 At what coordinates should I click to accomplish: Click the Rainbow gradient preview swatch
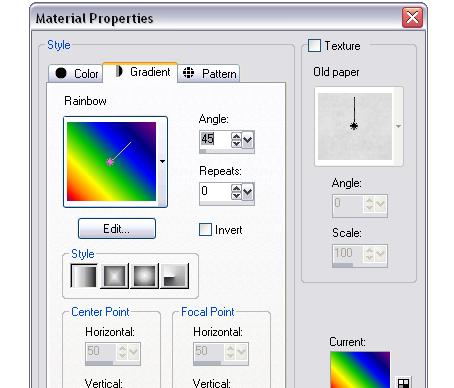(x=111, y=161)
